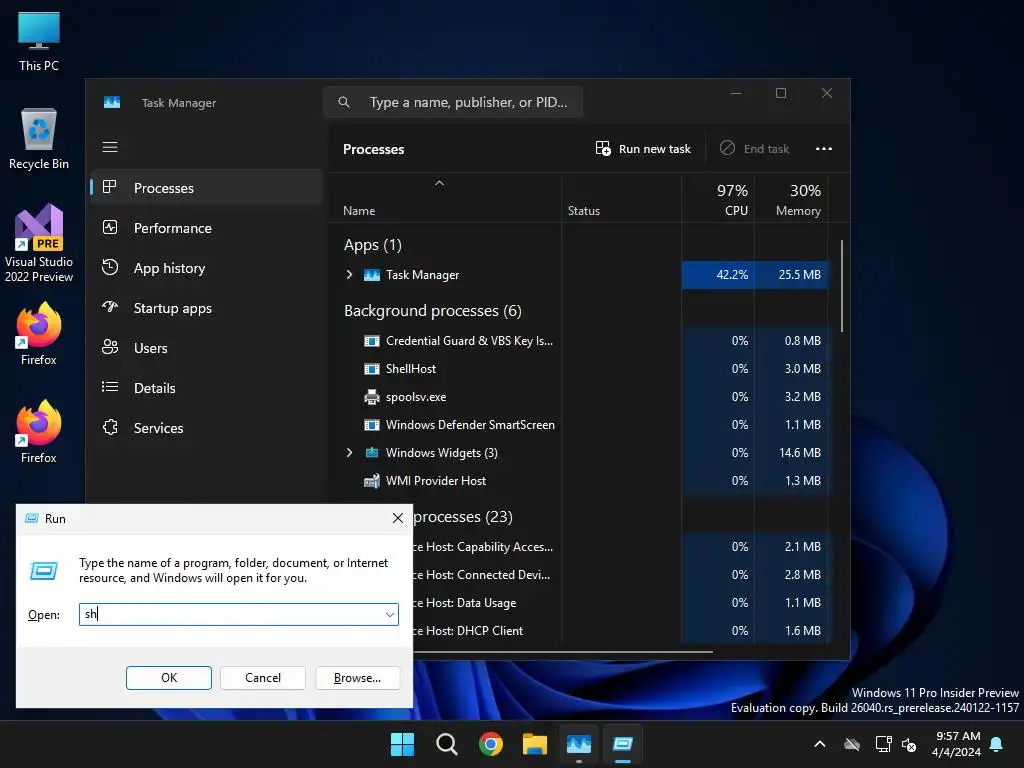Viewport: 1024px width, 768px height.
Task: Select the Host: Connected Devices process row
Action: [x=620, y=575]
